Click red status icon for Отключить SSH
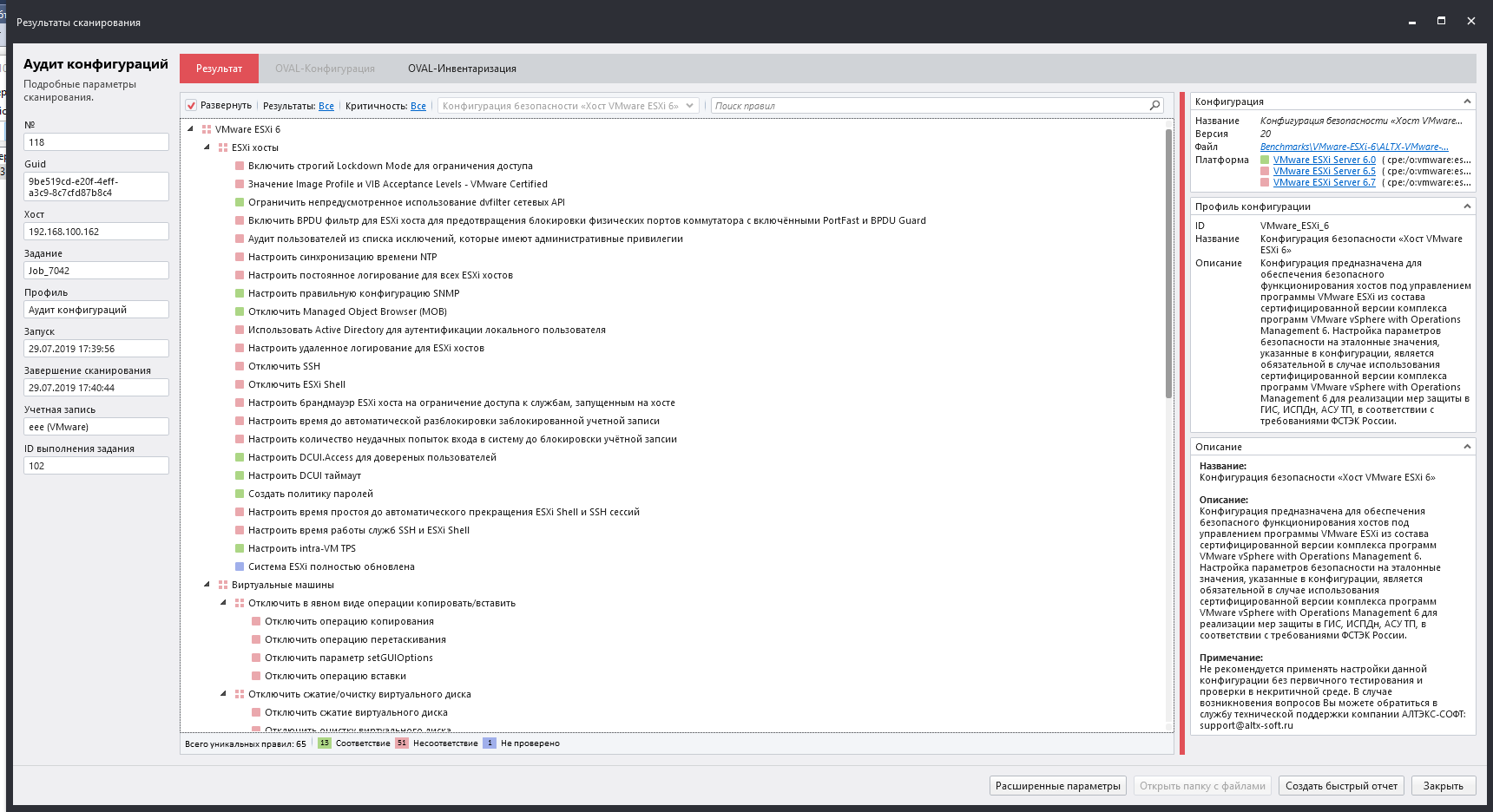 coord(240,366)
